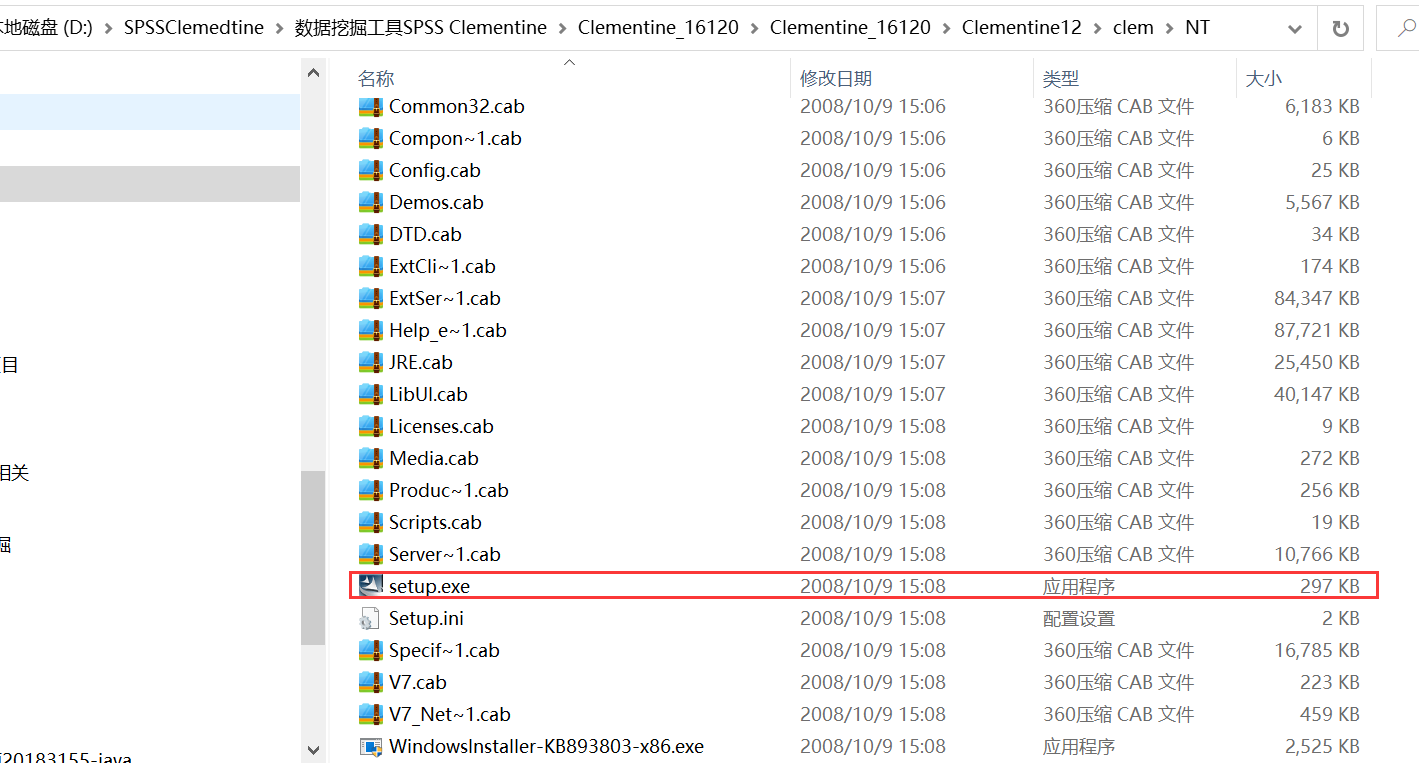
Task: Select the Server~1.cab file icon
Action: point(371,554)
